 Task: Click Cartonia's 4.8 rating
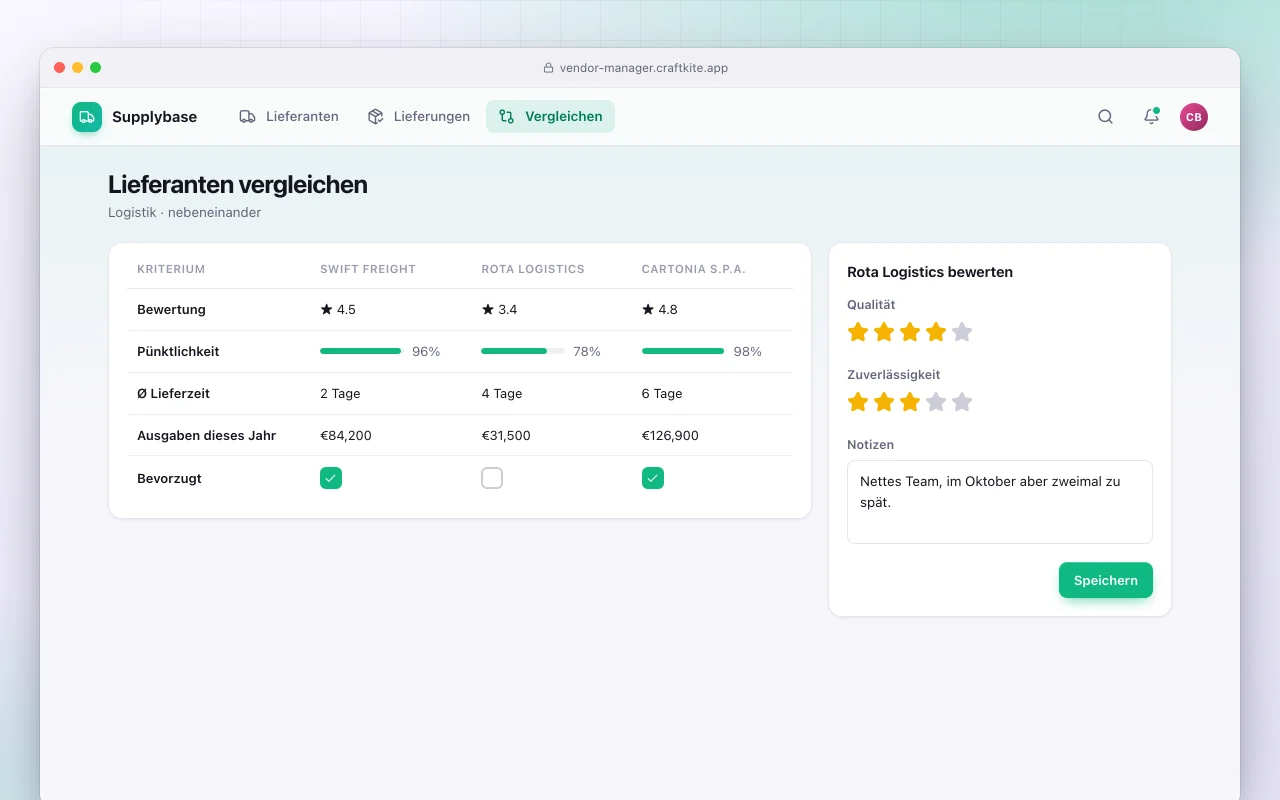(x=660, y=310)
